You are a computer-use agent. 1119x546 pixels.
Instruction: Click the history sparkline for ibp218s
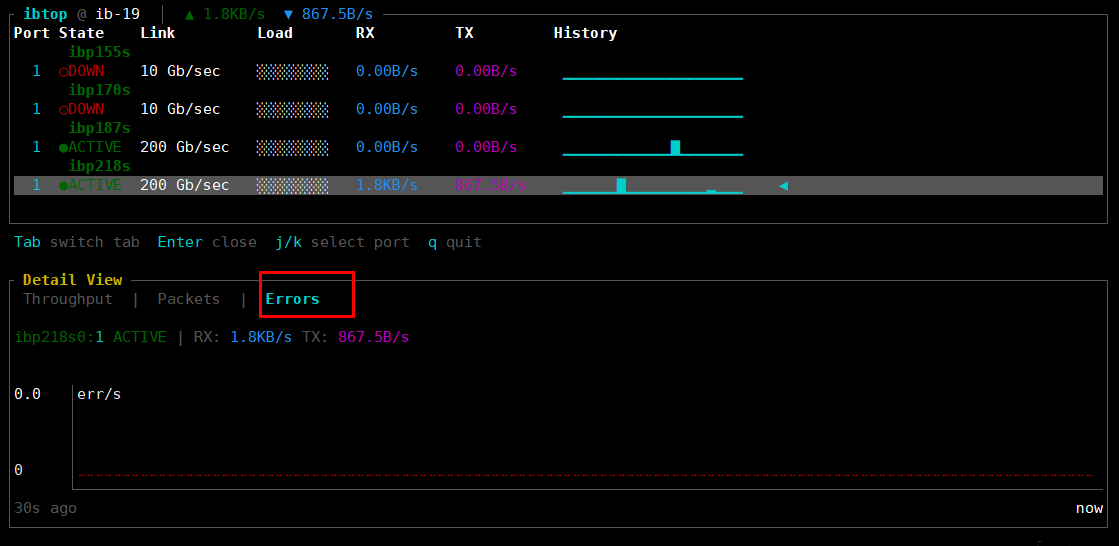653,186
